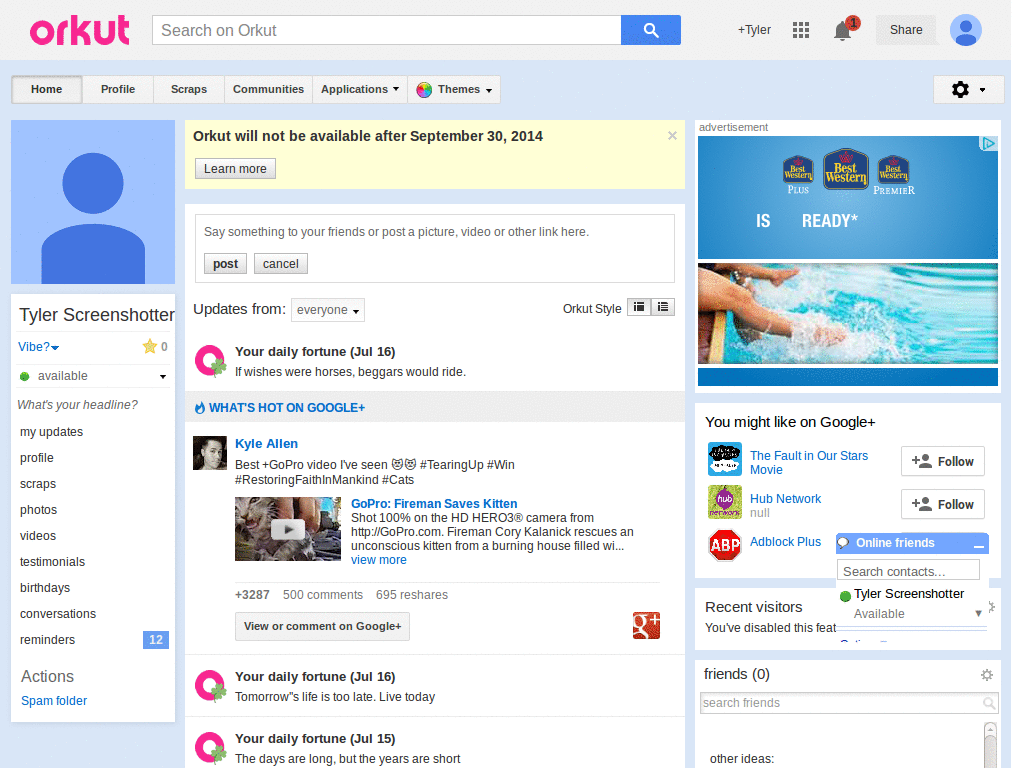This screenshot has width=1024, height=768.
Task: Switch to Orkut Style list view
Action: point(663,307)
